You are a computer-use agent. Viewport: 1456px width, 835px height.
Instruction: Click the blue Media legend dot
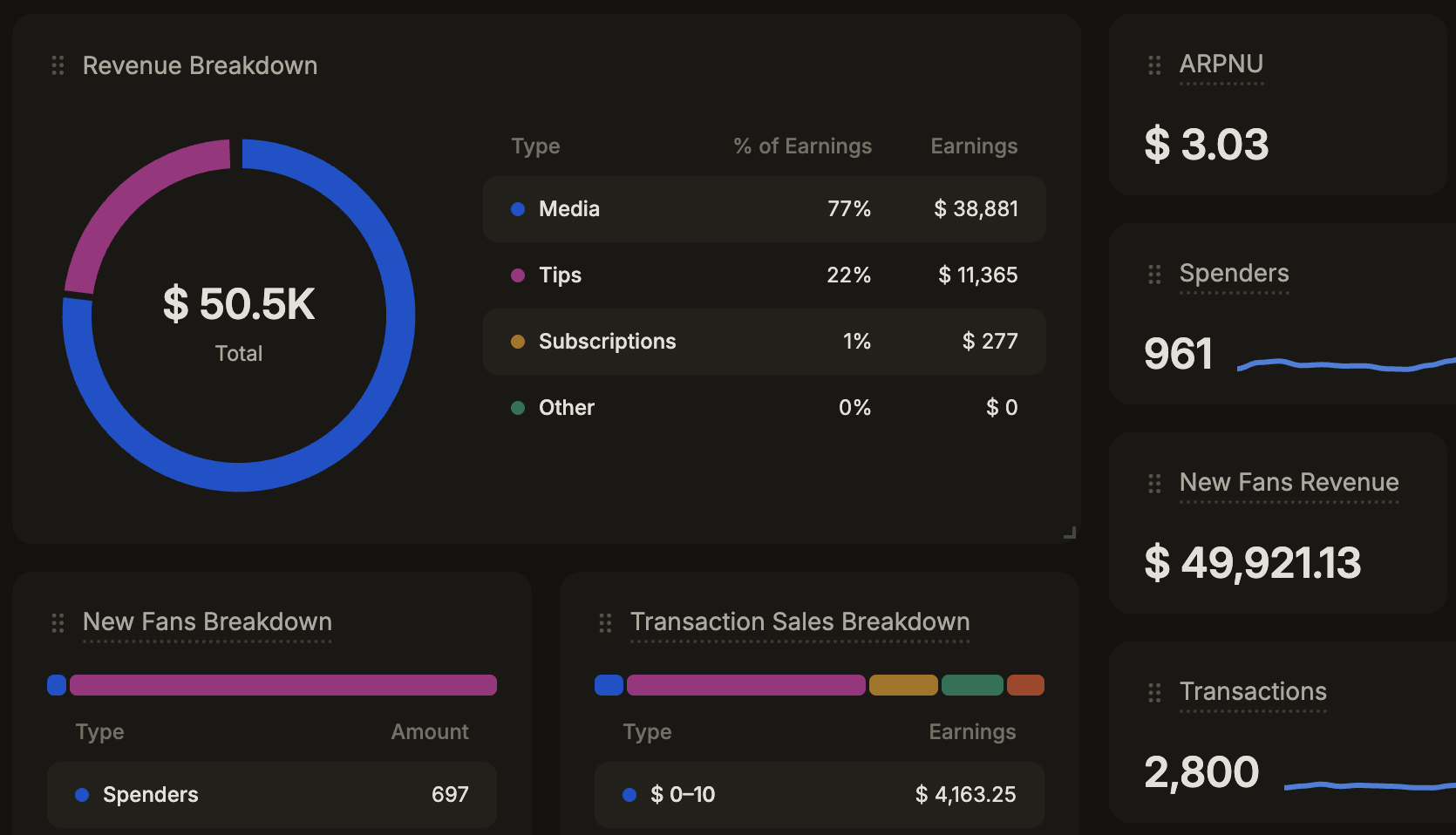pyautogui.click(x=518, y=209)
